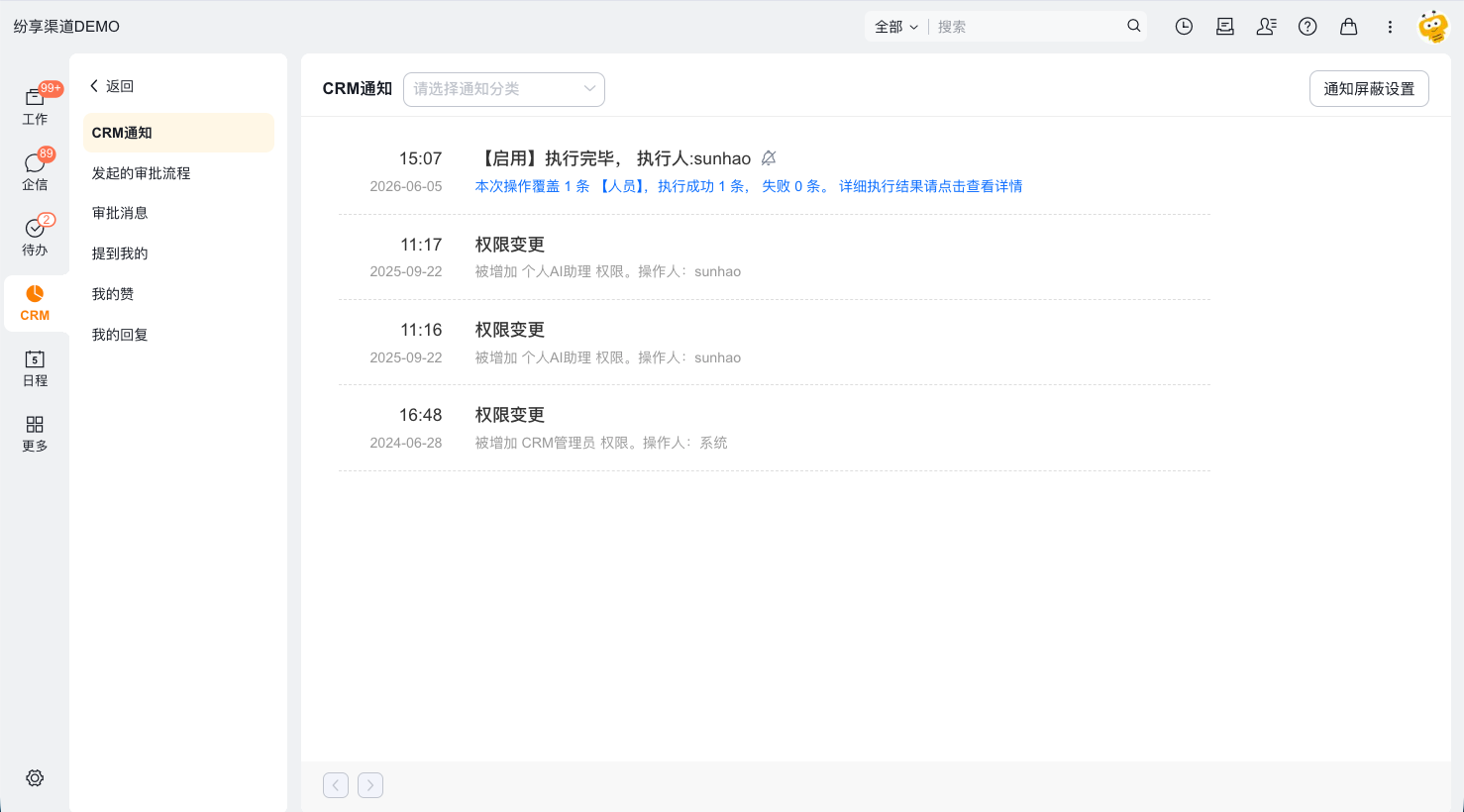
Task: Select the 提到我的 menu item
Action: (x=178, y=254)
